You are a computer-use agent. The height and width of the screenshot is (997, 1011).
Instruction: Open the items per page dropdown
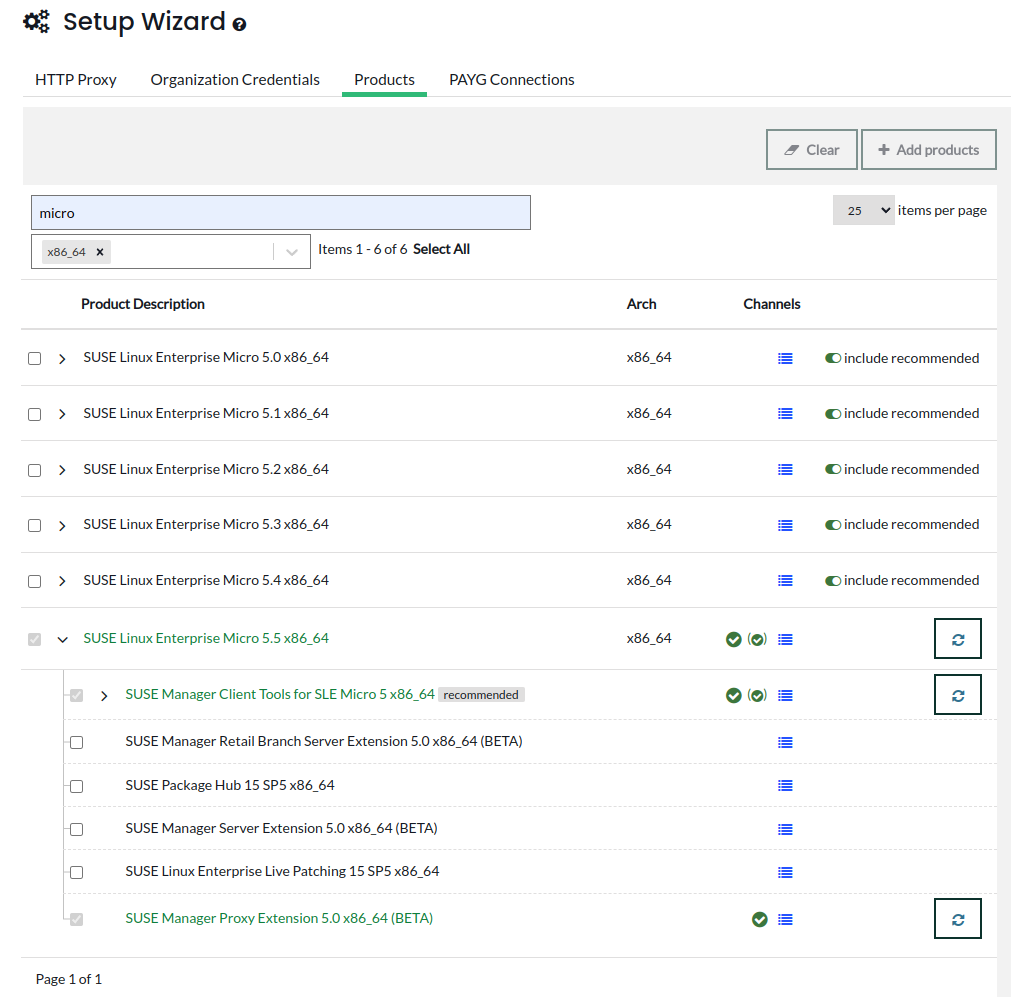pyautogui.click(x=863, y=210)
